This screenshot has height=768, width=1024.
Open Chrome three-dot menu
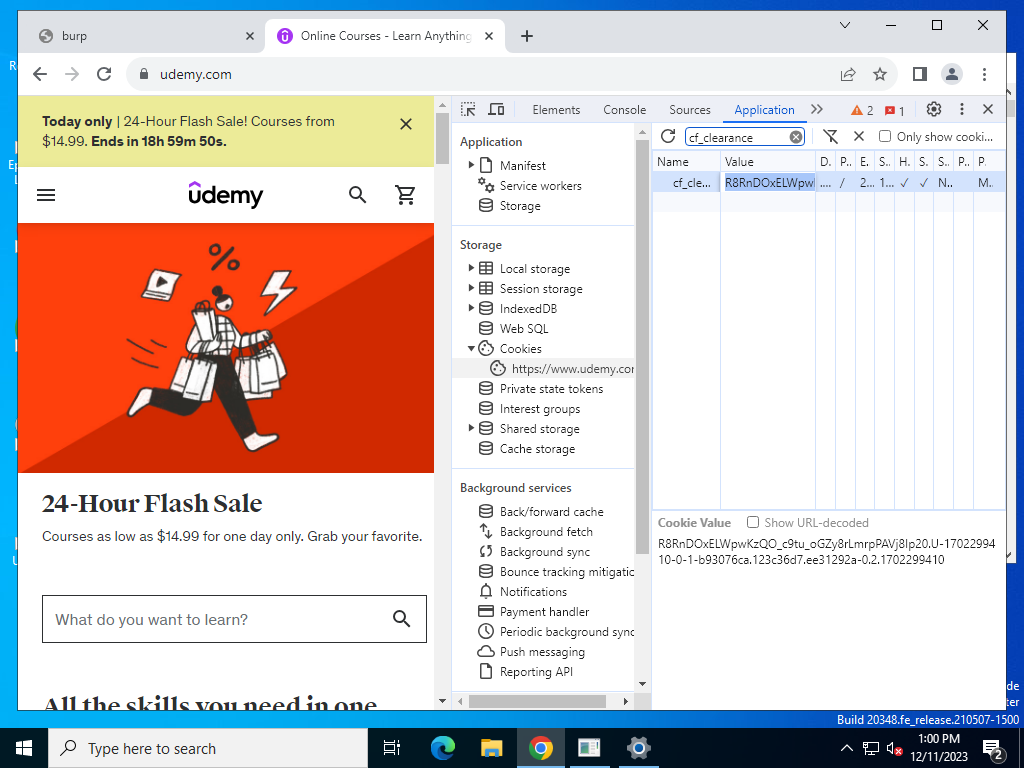tap(984, 74)
